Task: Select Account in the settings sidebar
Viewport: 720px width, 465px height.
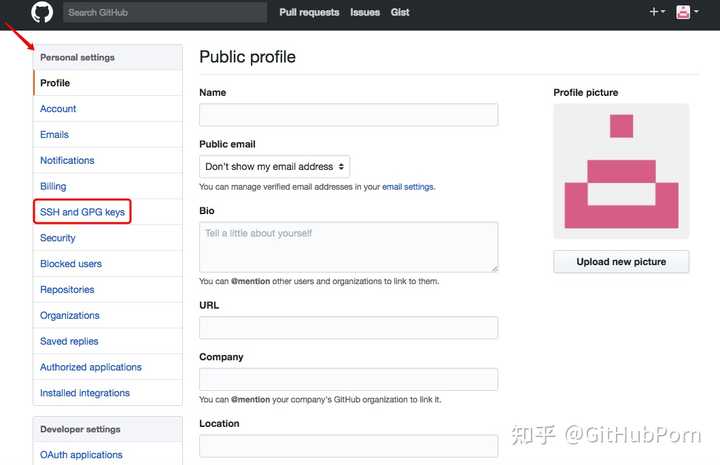Action: (x=58, y=109)
